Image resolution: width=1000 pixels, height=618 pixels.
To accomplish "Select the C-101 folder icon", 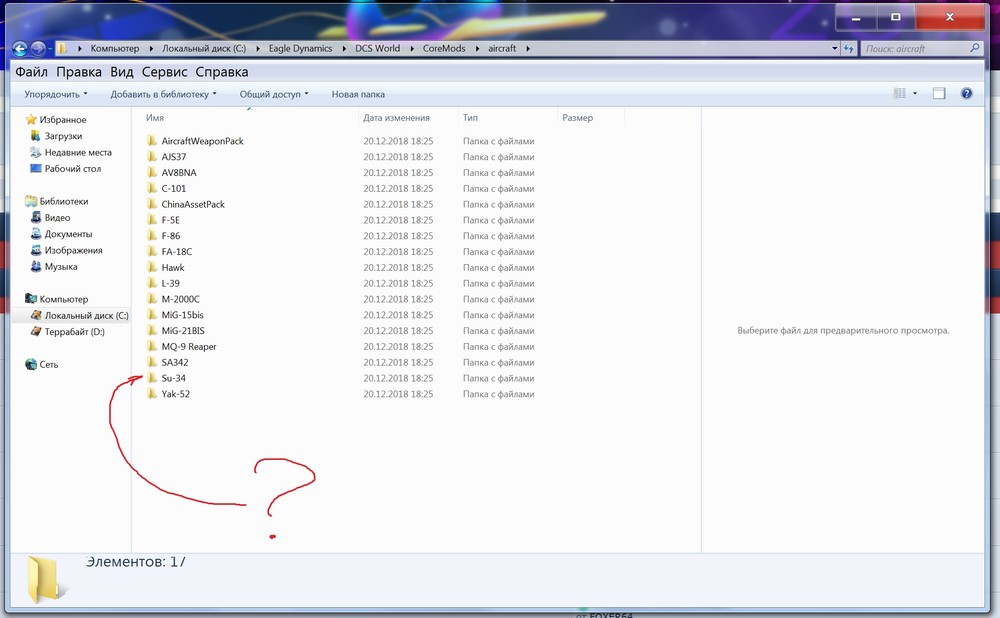I will (x=152, y=189).
